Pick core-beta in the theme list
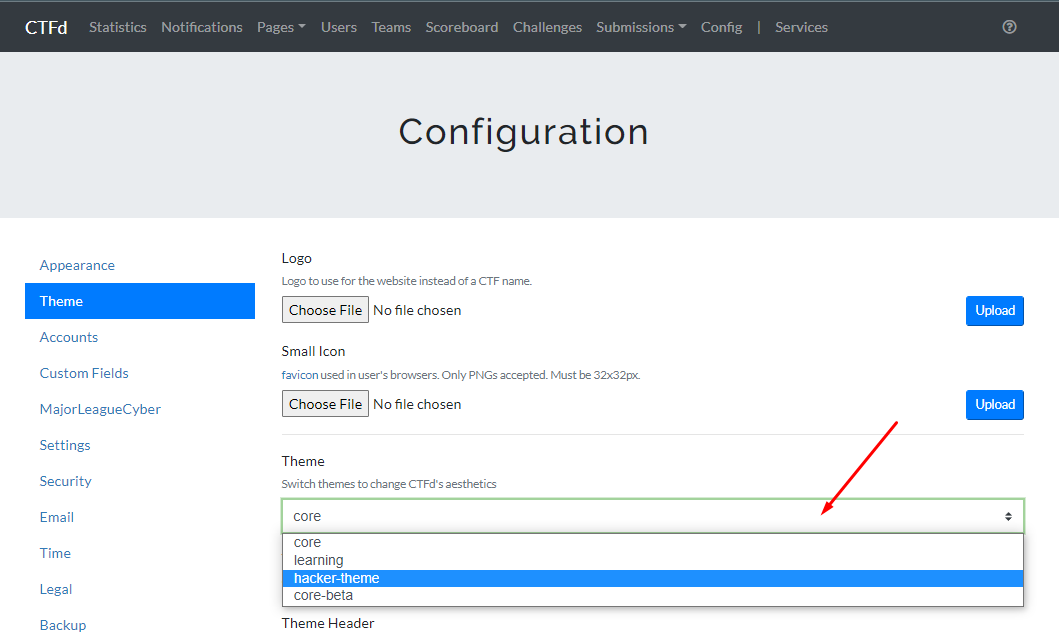 coord(323,595)
